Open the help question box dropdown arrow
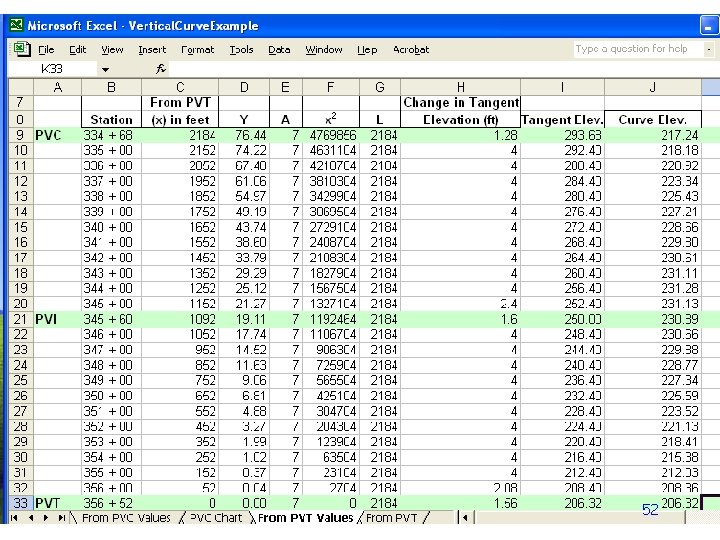Screen dimensions: 720x540 709,49
